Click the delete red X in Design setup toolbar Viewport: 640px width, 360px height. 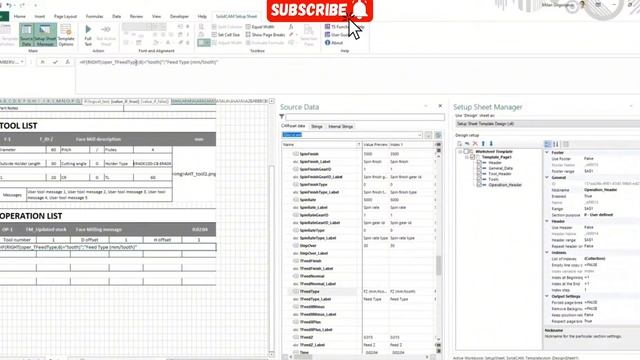[x=475, y=144]
